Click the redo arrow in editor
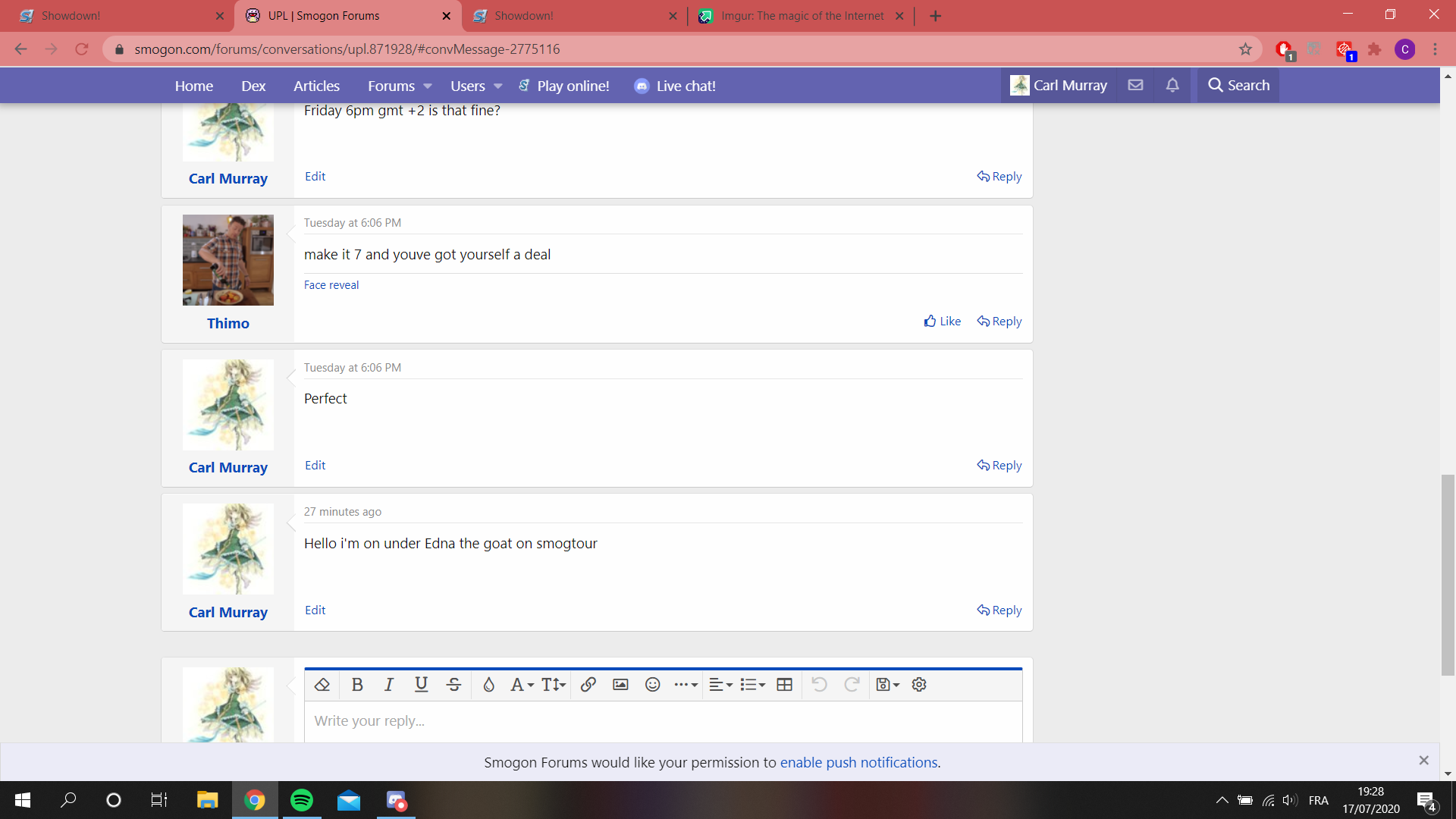The image size is (1456, 819). coord(852,685)
